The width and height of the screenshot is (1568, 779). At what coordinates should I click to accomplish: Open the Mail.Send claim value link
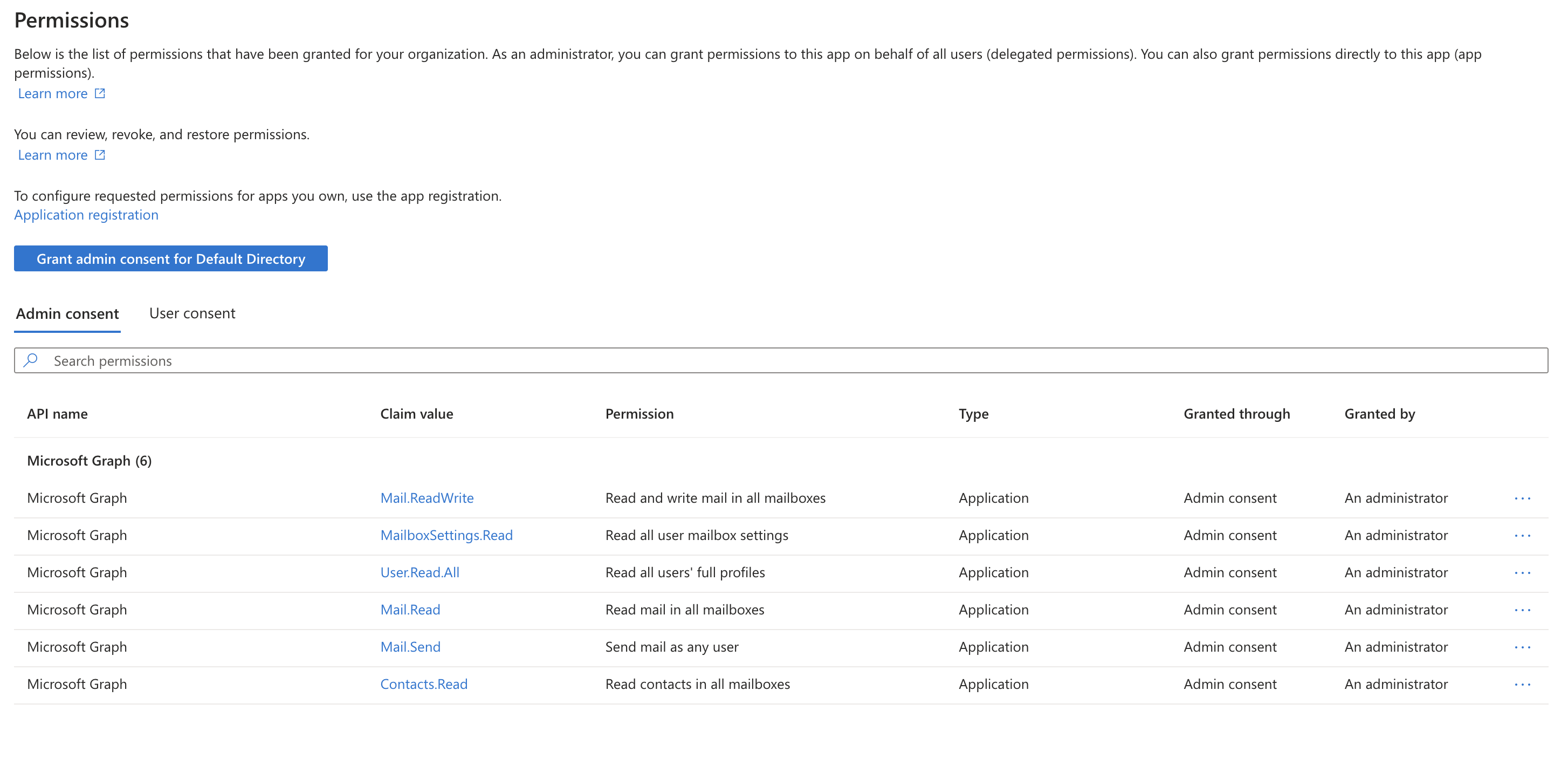point(410,647)
